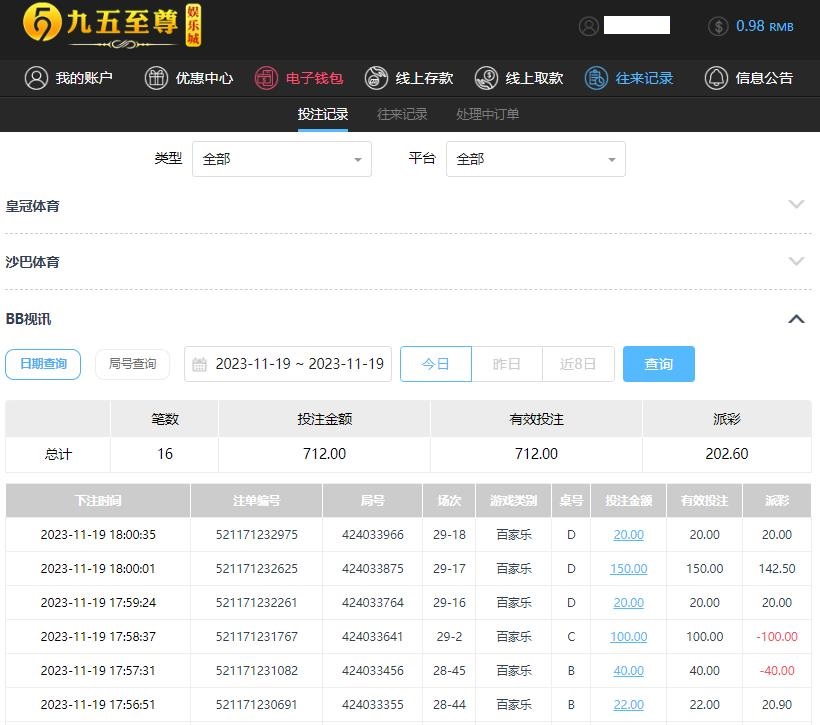Open the 类型 dropdown
820x725 pixels.
point(281,159)
